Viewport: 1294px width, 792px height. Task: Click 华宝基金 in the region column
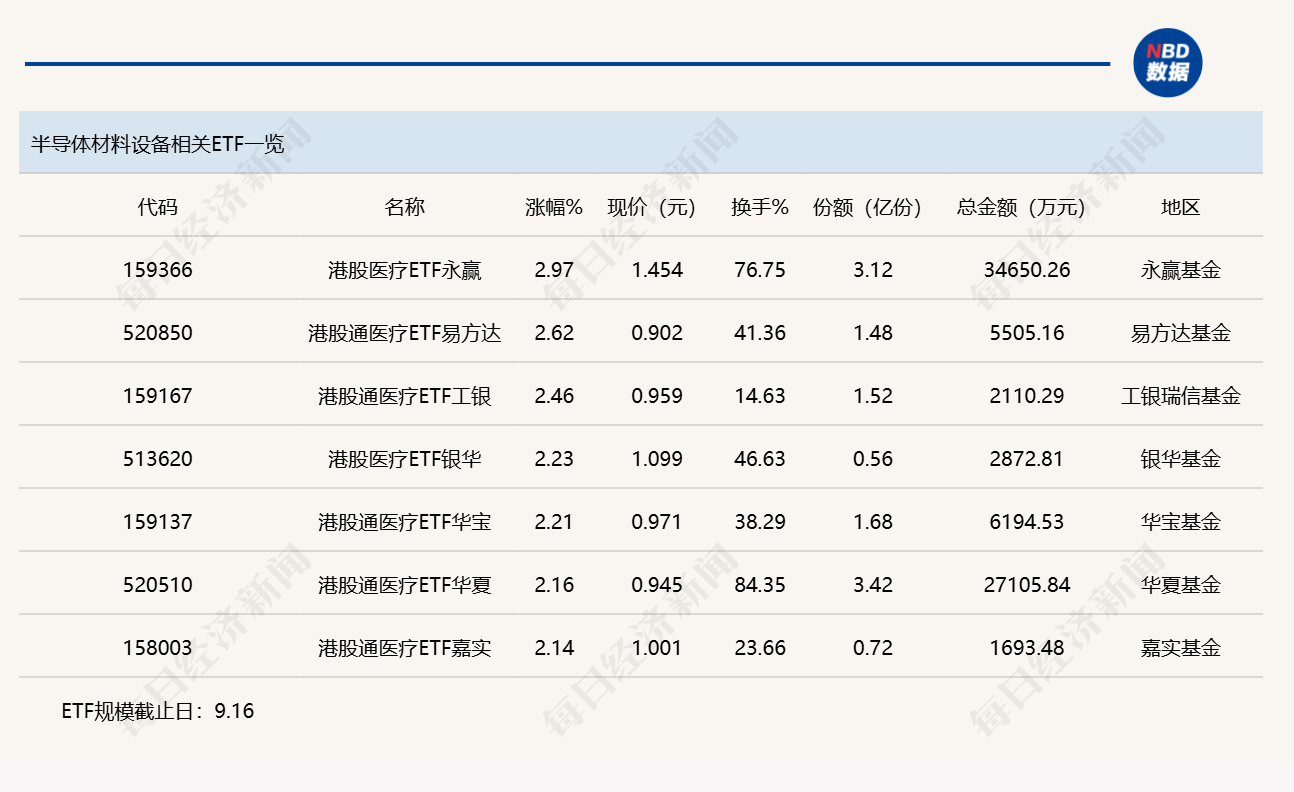point(1181,522)
